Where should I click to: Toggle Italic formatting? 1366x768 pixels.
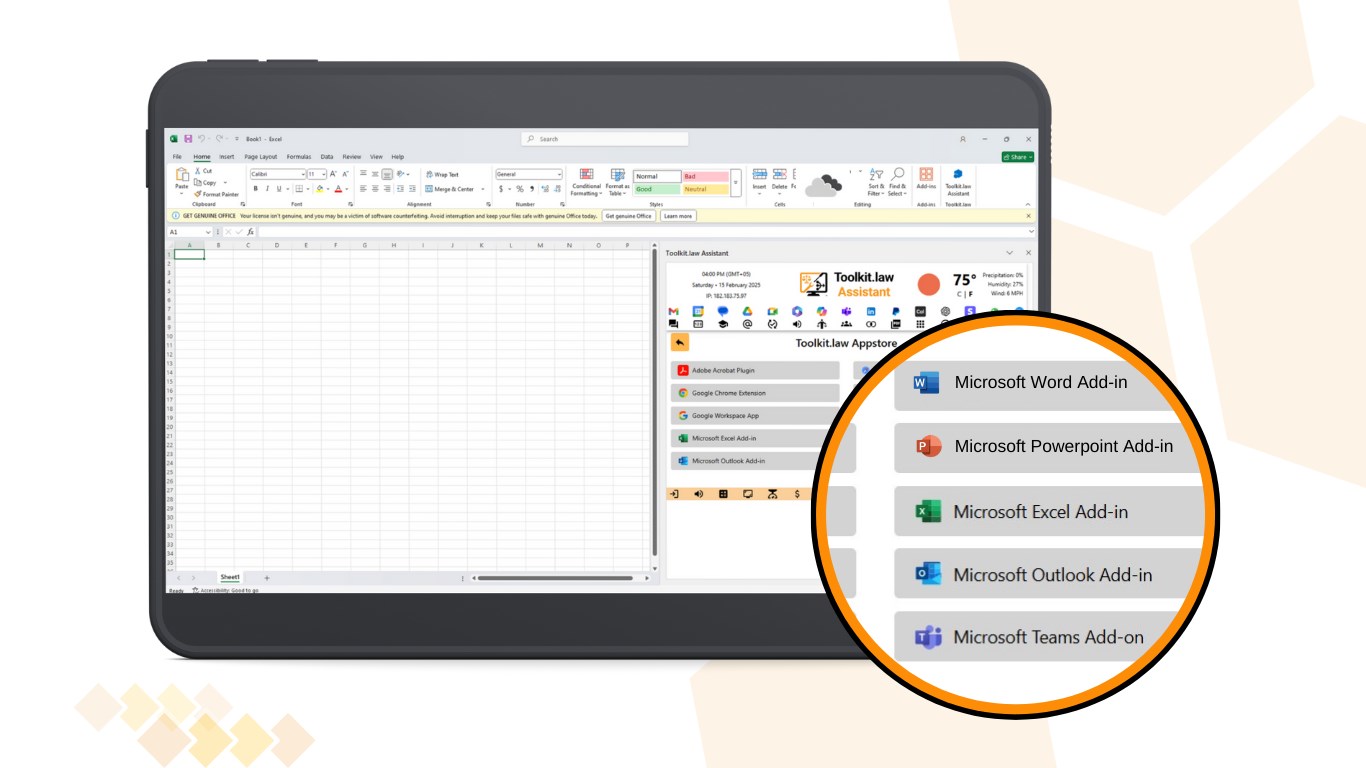click(x=267, y=188)
